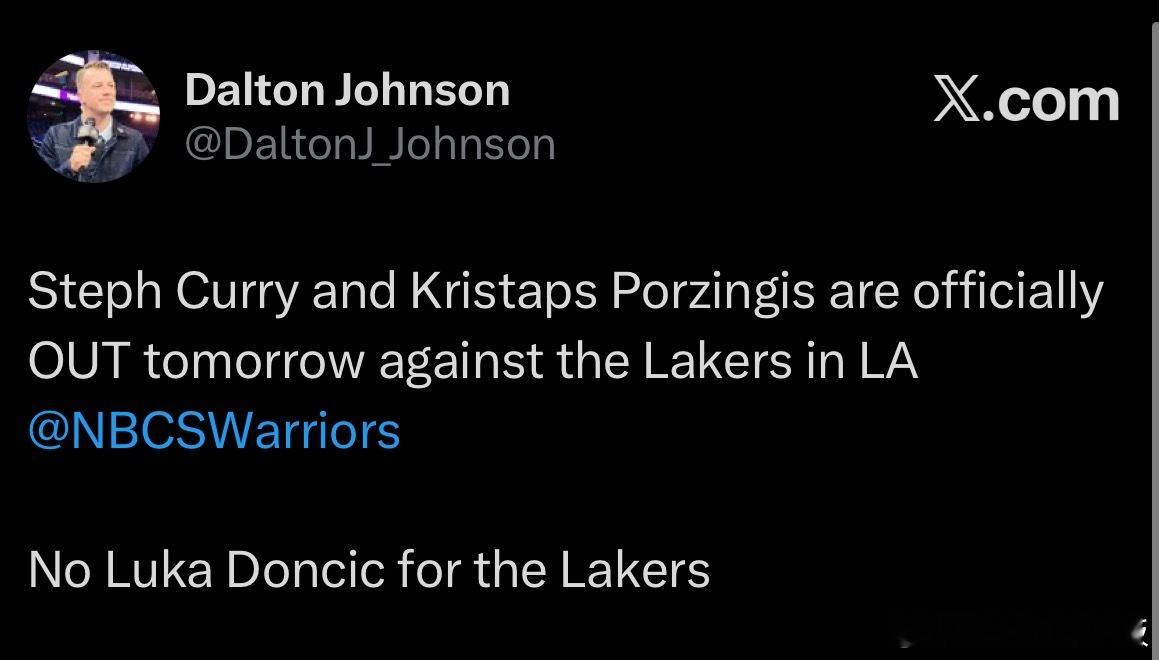Image resolution: width=1159 pixels, height=660 pixels.
Task: Click the @DaltonJ_Johnson handle
Action: point(370,145)
